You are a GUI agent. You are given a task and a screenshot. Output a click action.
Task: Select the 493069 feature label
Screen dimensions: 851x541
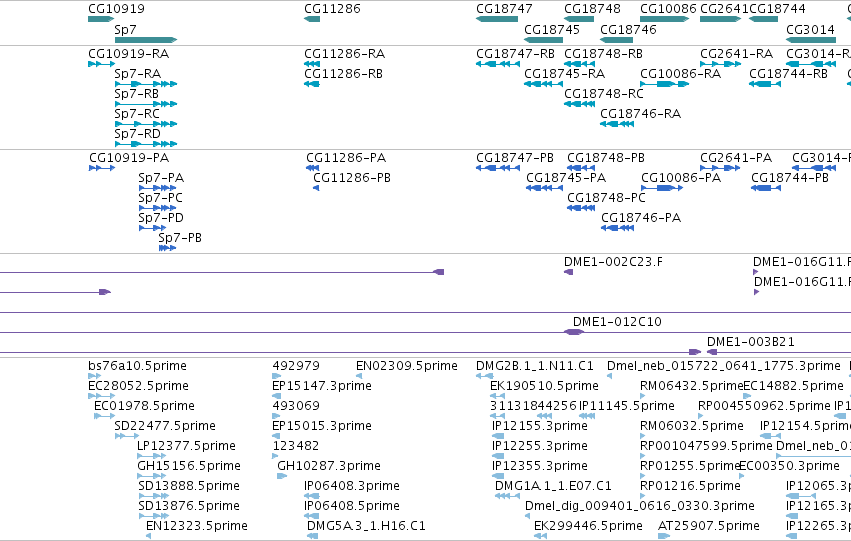pos(296,406)
